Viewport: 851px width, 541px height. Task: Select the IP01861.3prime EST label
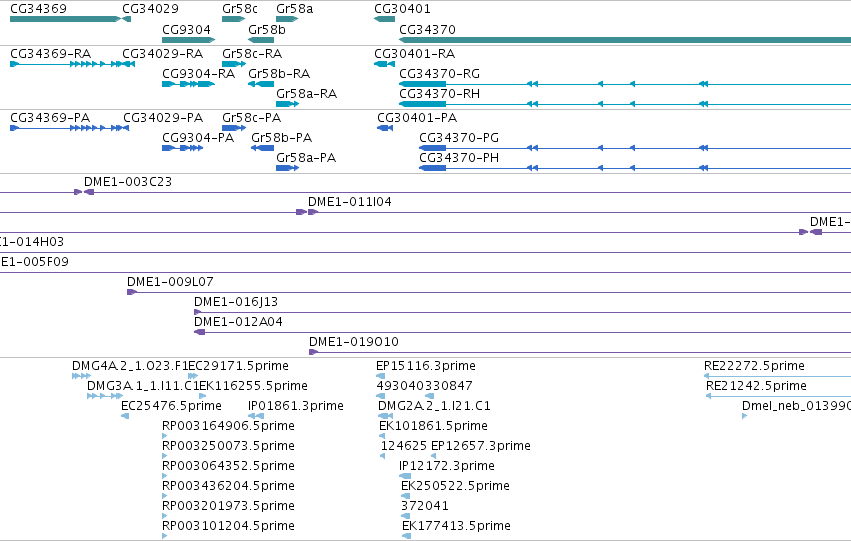tap(296, 406)
